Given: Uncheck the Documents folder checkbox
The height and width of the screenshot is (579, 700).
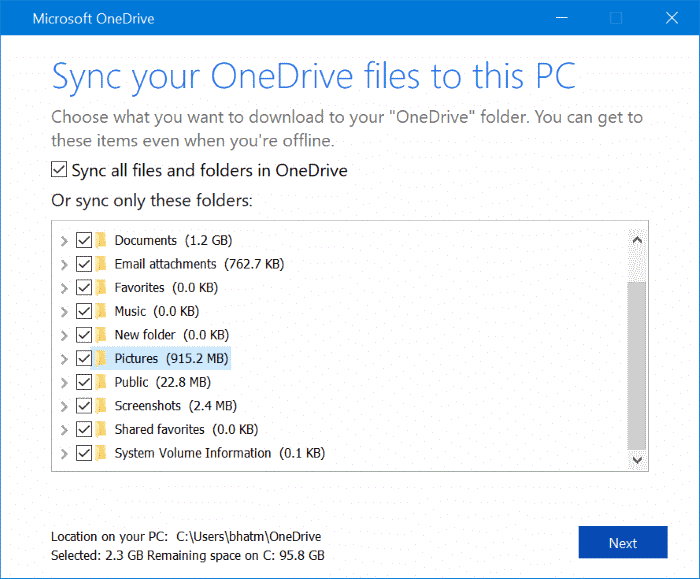Looking at the screenshot, I should click(84, 240).
